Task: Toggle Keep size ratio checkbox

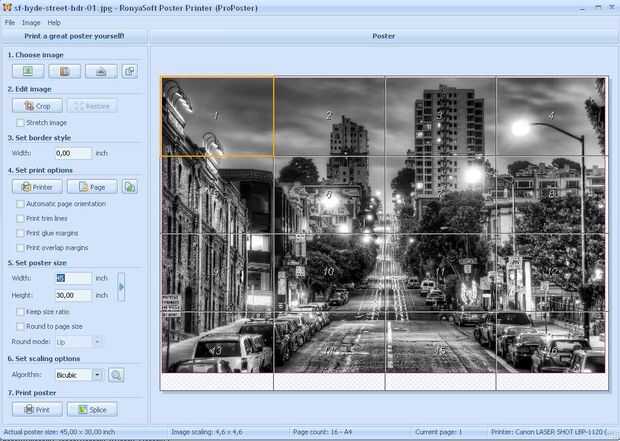Action: pyautogui.click(x=20, y=312)
